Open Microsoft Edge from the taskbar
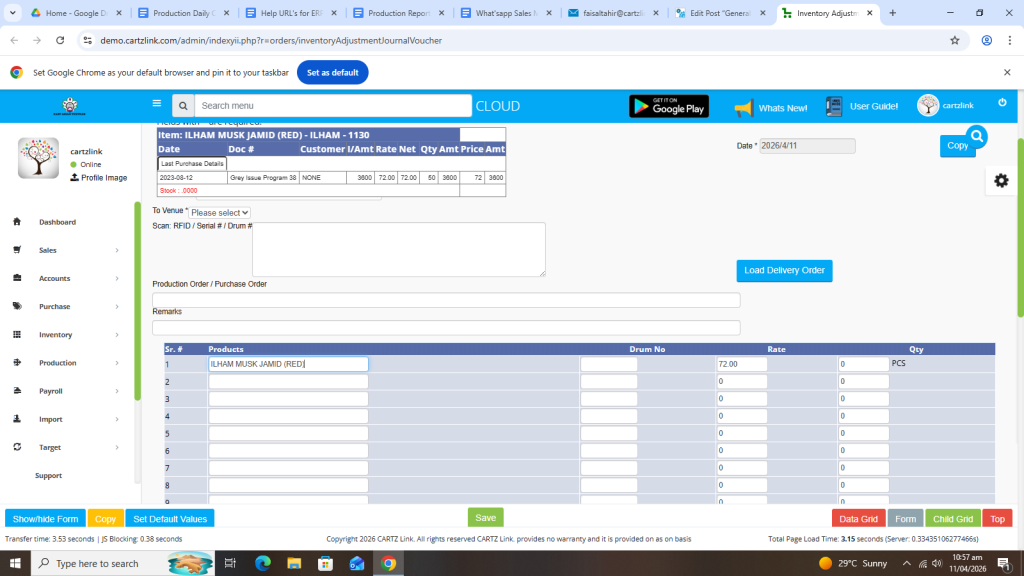 tap(263, 564)
